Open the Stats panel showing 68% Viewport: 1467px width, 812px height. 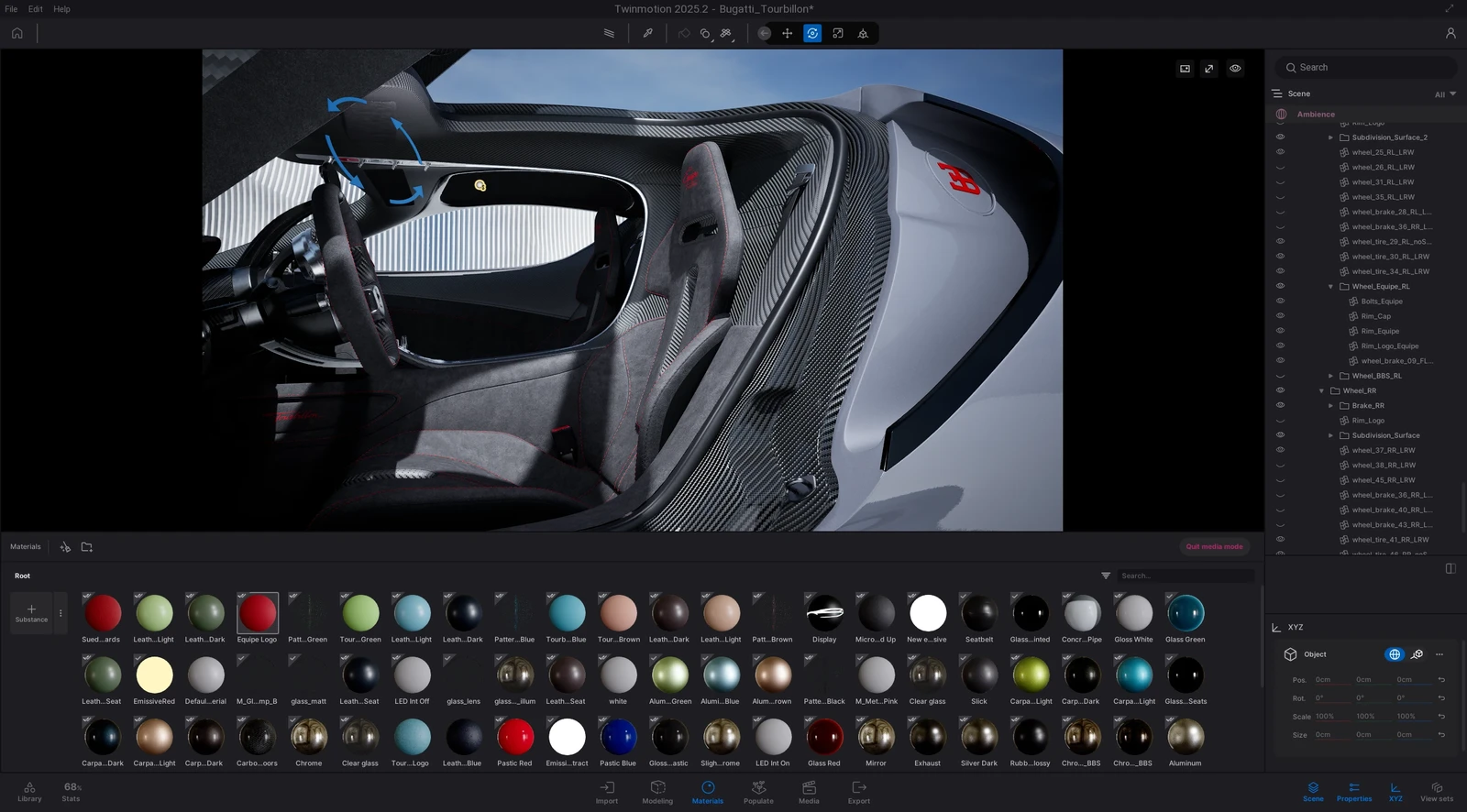pos(72,792)
